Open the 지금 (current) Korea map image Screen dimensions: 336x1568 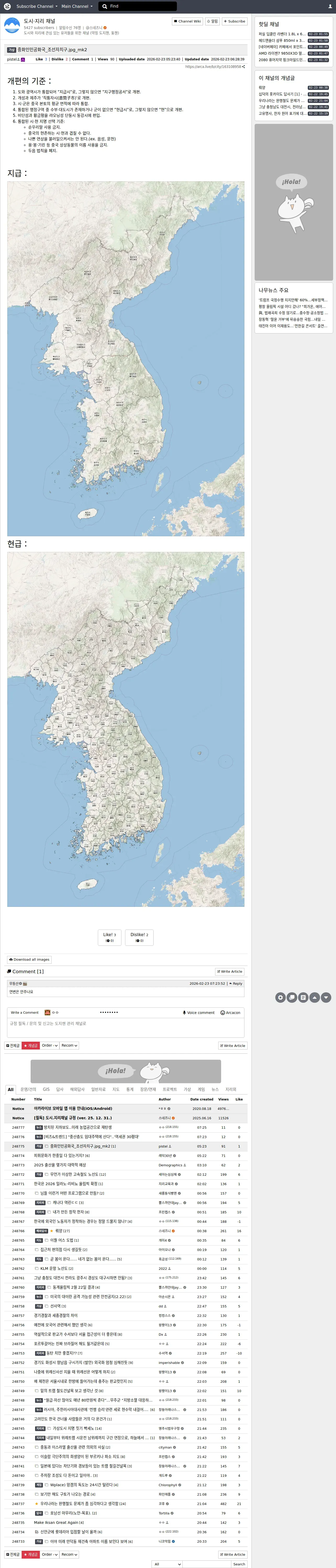[x=126, y=359]
